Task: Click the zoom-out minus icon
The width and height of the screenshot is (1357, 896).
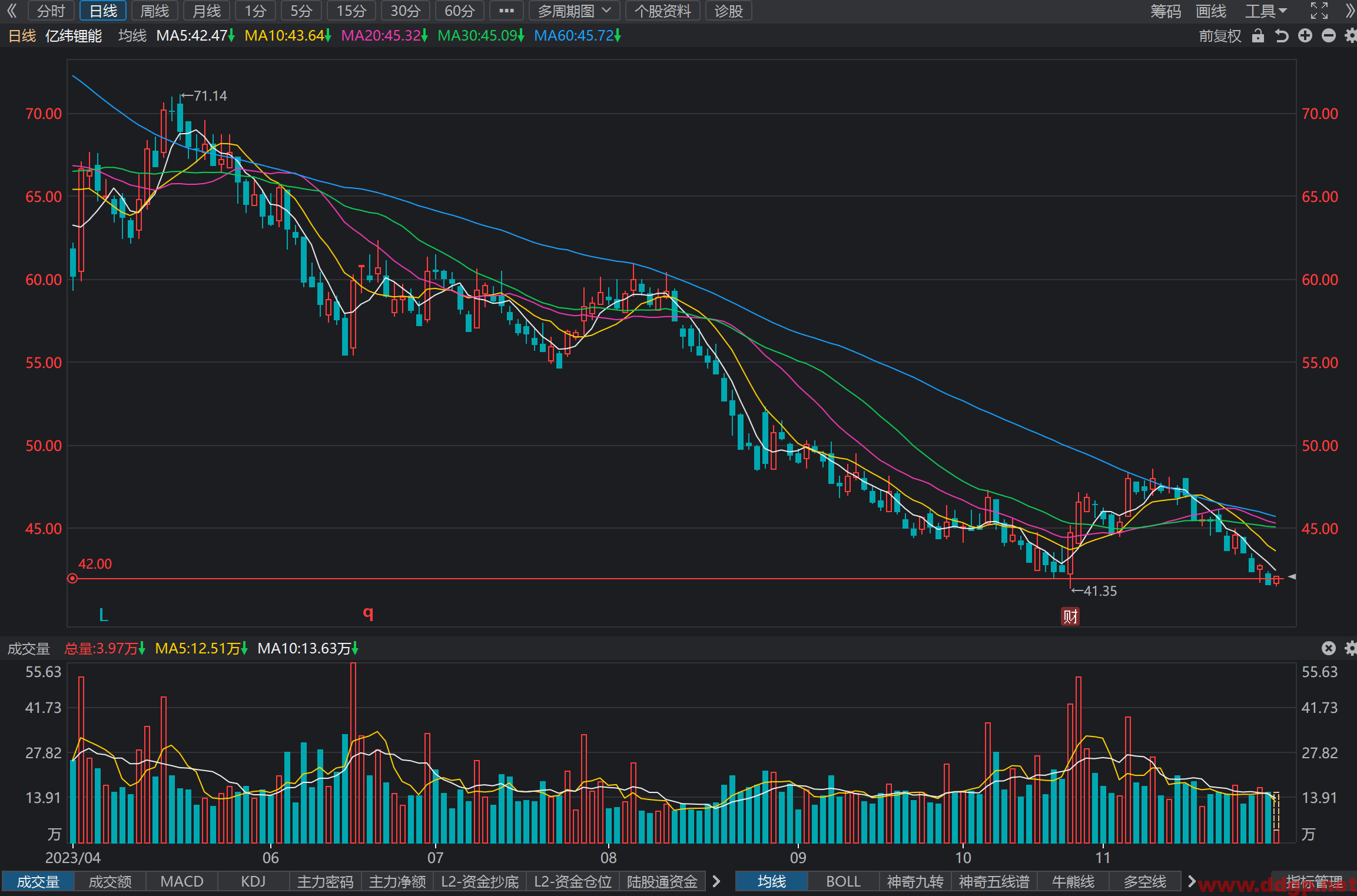Action: 1329,36
